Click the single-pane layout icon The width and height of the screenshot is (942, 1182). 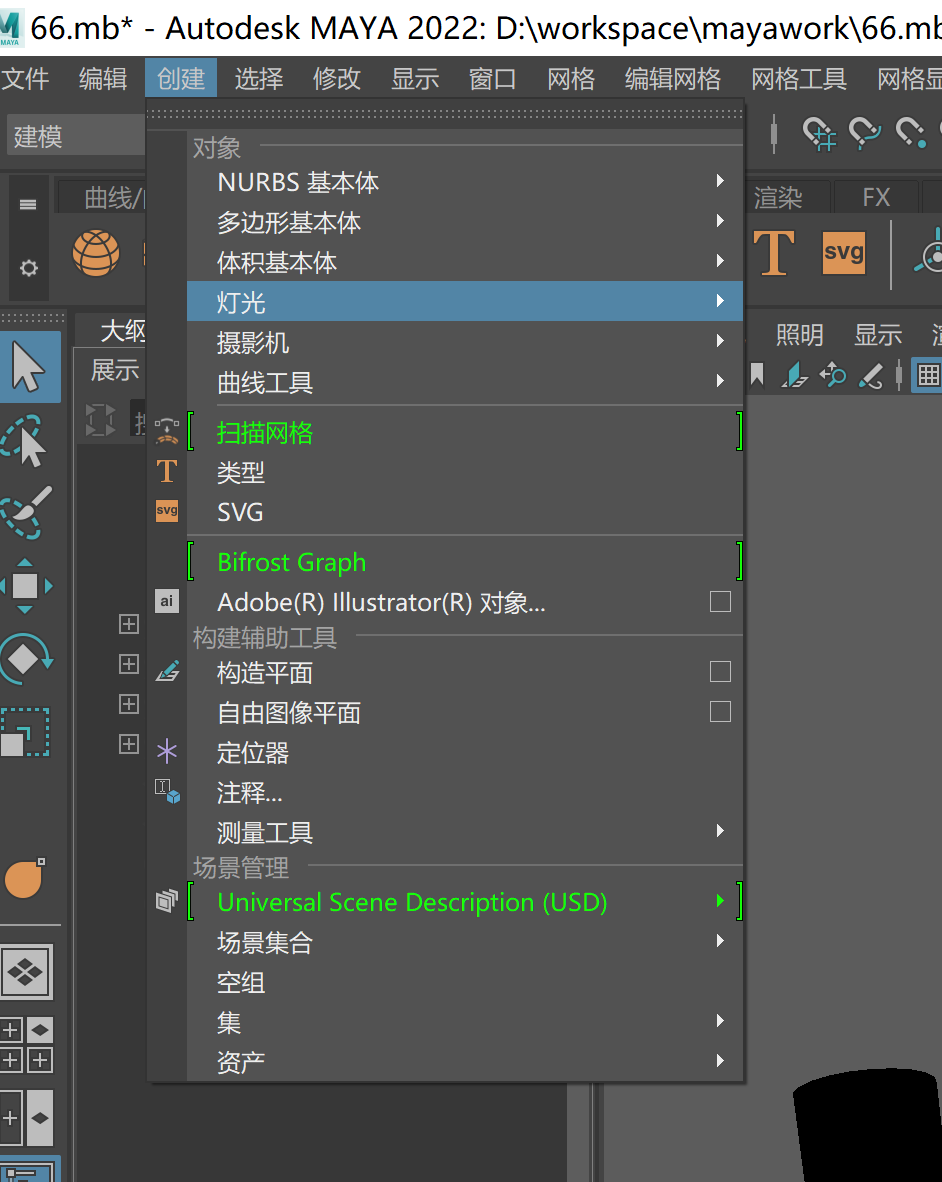[x=27, y=972]
